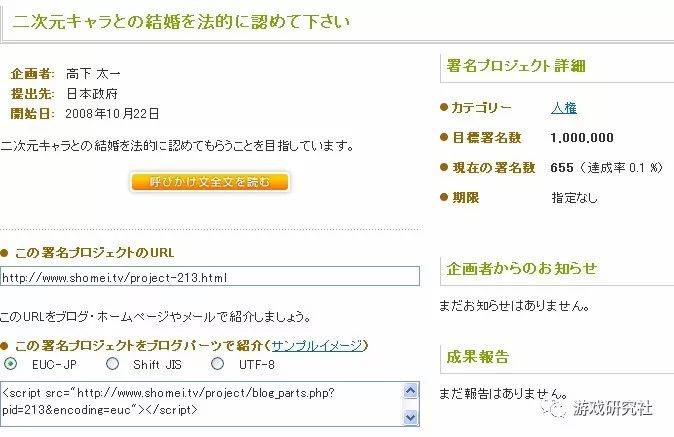Select the Shift JIS encoding radio button
This screenshot has width=674, height=437.
tap(112, 364)
